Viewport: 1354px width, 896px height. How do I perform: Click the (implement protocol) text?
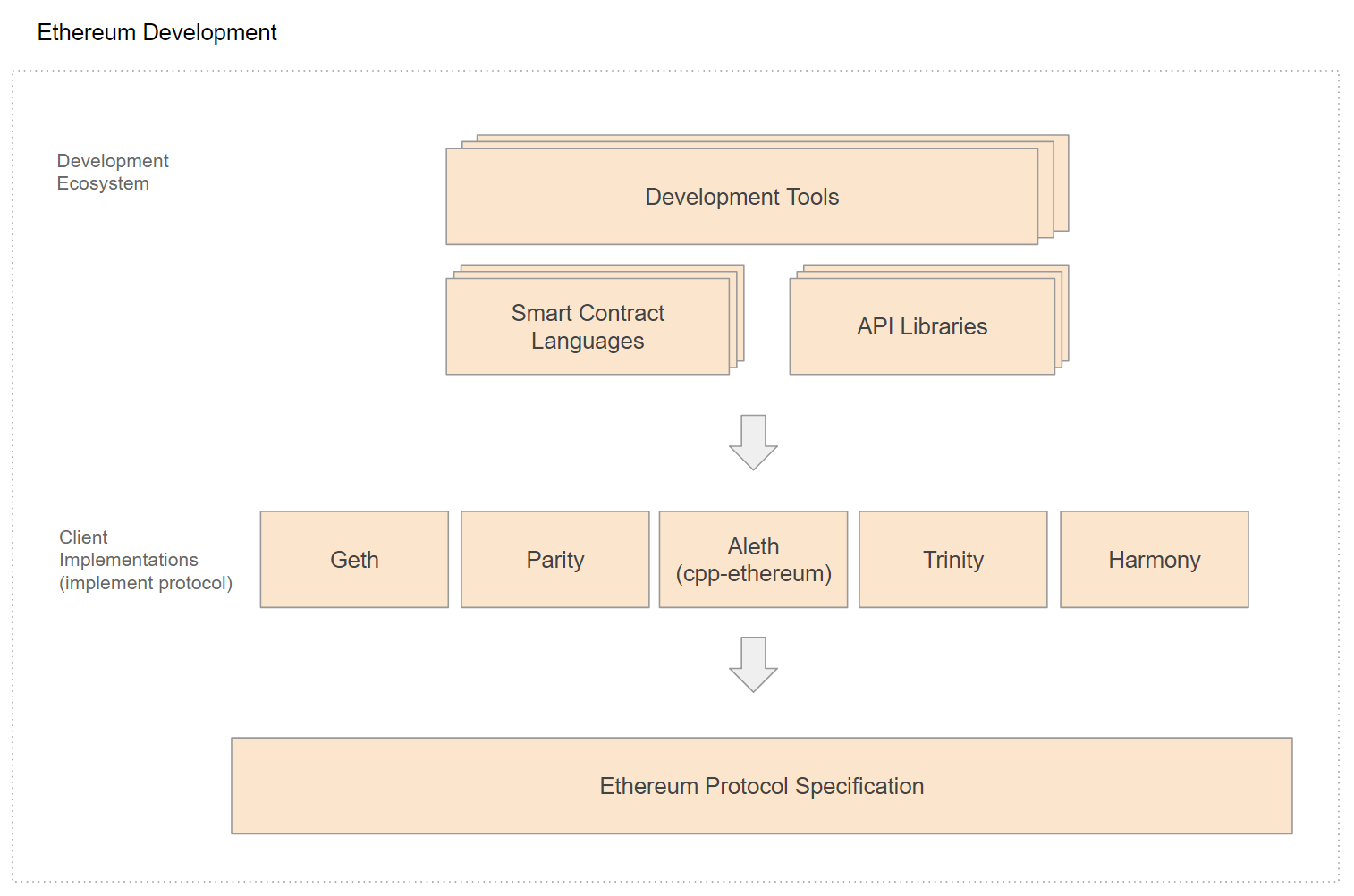146,583
